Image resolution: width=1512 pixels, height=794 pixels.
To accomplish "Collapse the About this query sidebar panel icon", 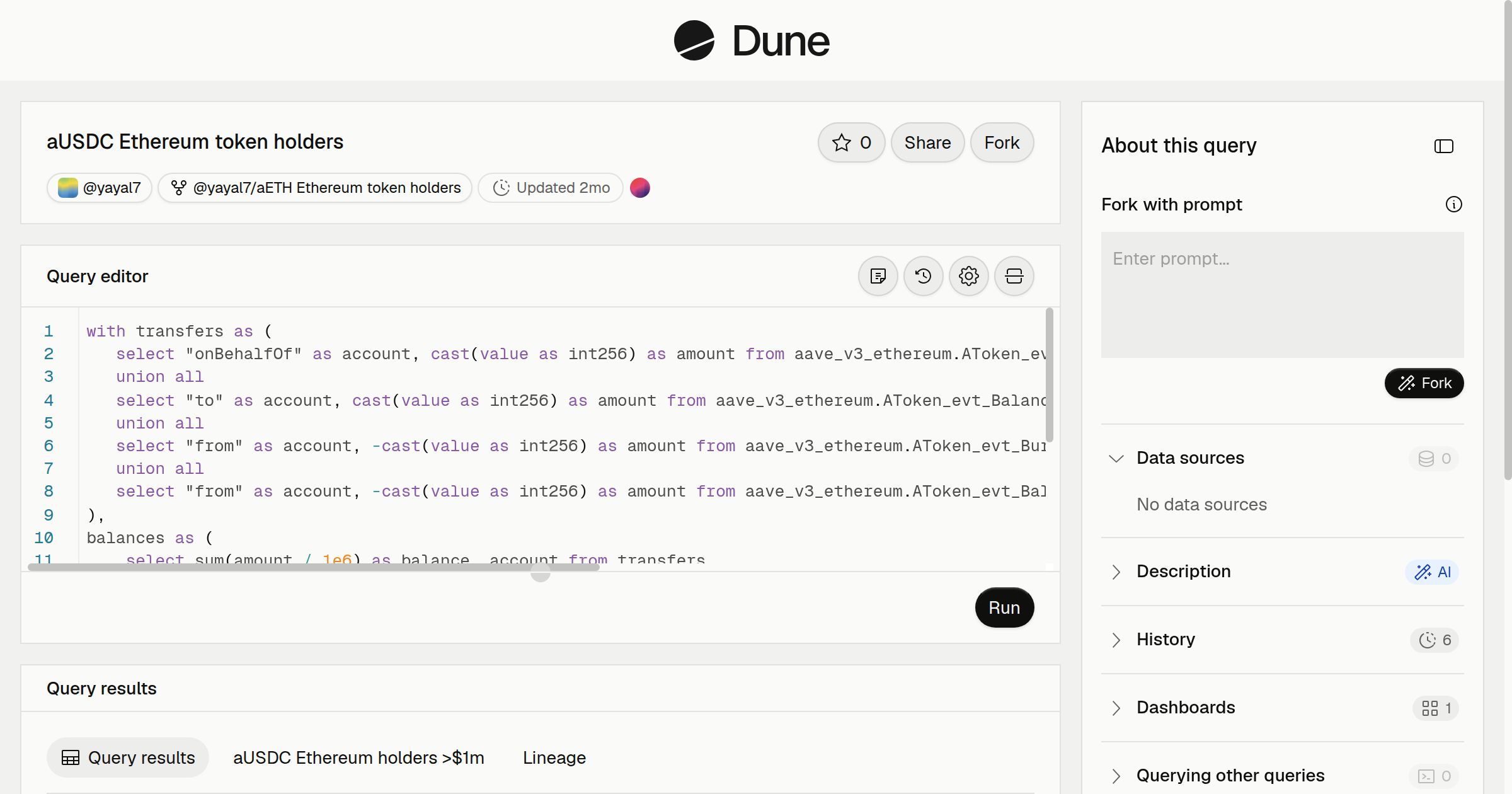I will point(1443,146).
